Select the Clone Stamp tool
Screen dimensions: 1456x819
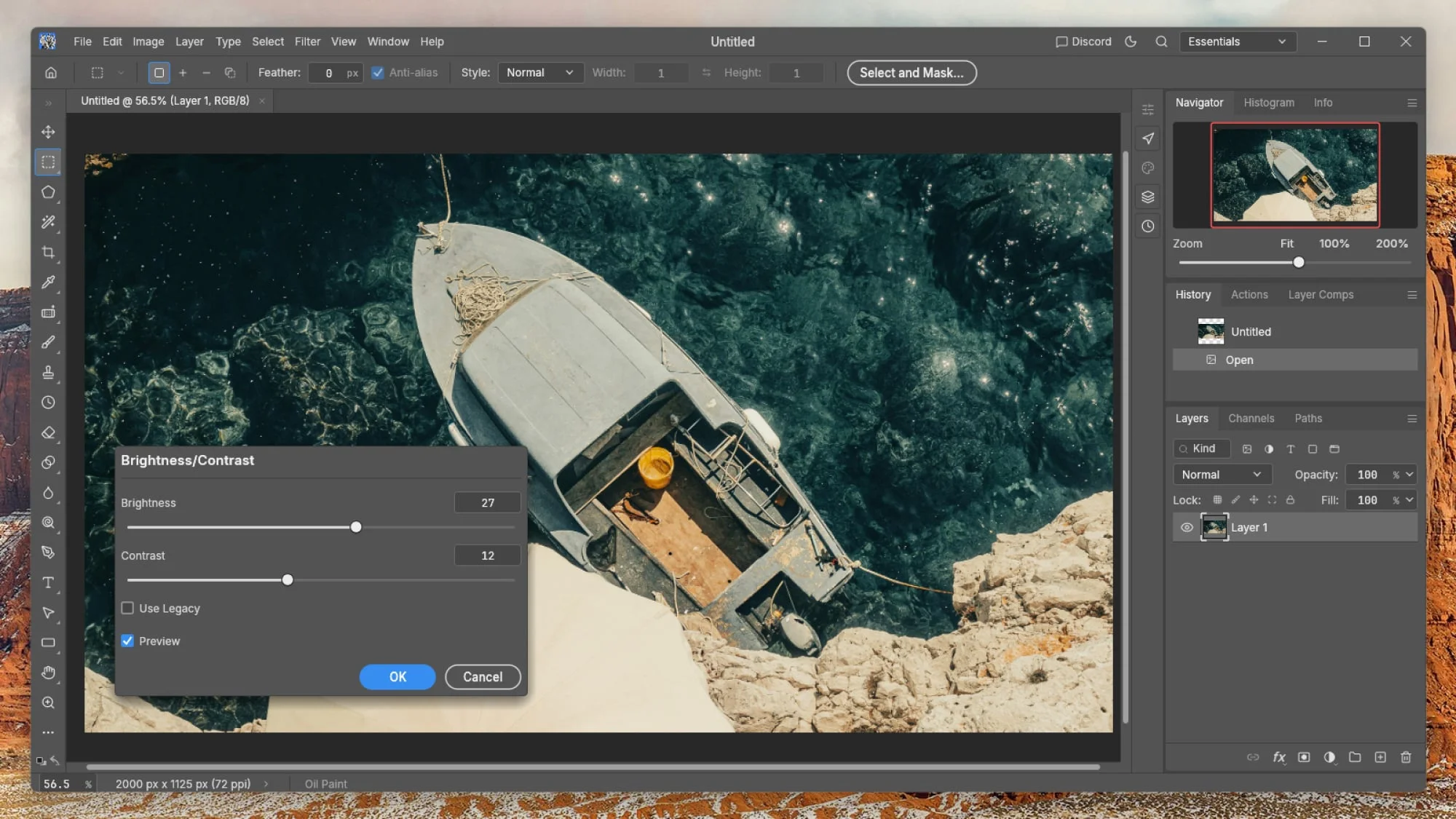(48, 372)
